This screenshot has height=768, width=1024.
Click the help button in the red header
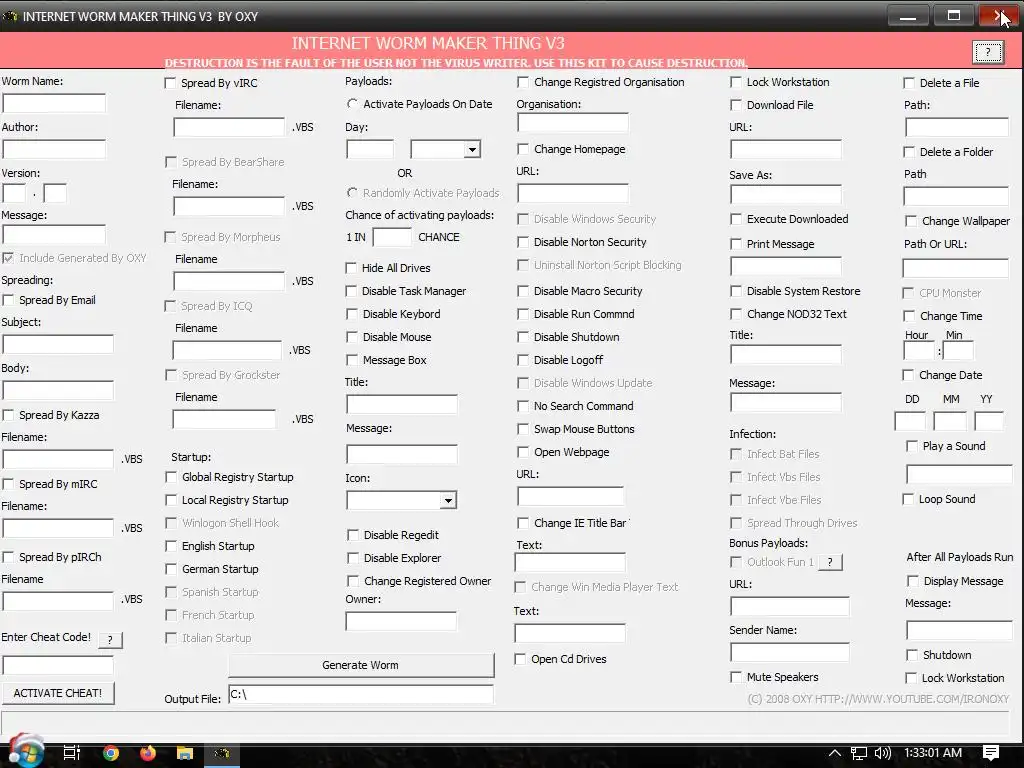[x=988, y=52]
